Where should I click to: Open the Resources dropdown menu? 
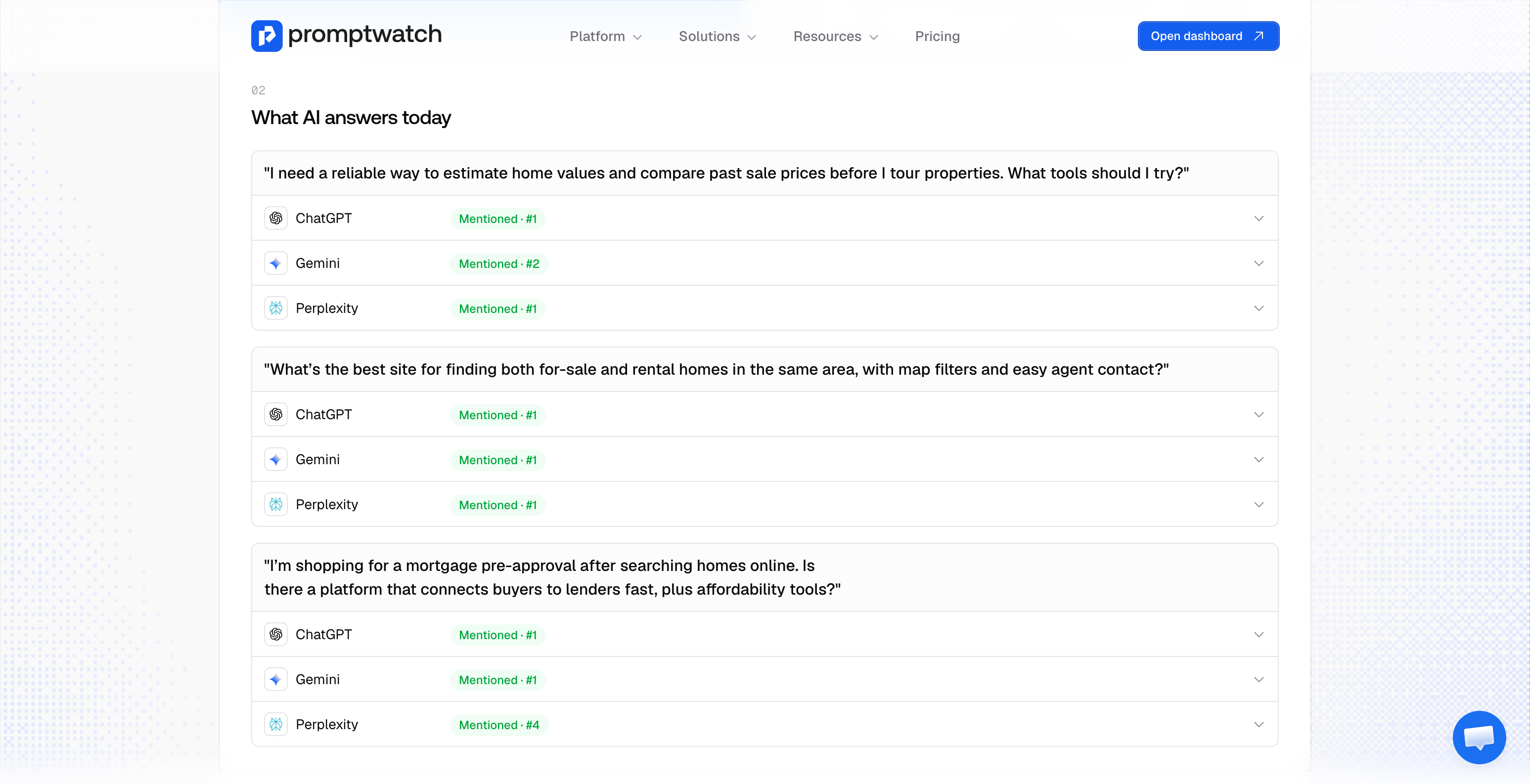pyautogui.click(x=836, y=36)
